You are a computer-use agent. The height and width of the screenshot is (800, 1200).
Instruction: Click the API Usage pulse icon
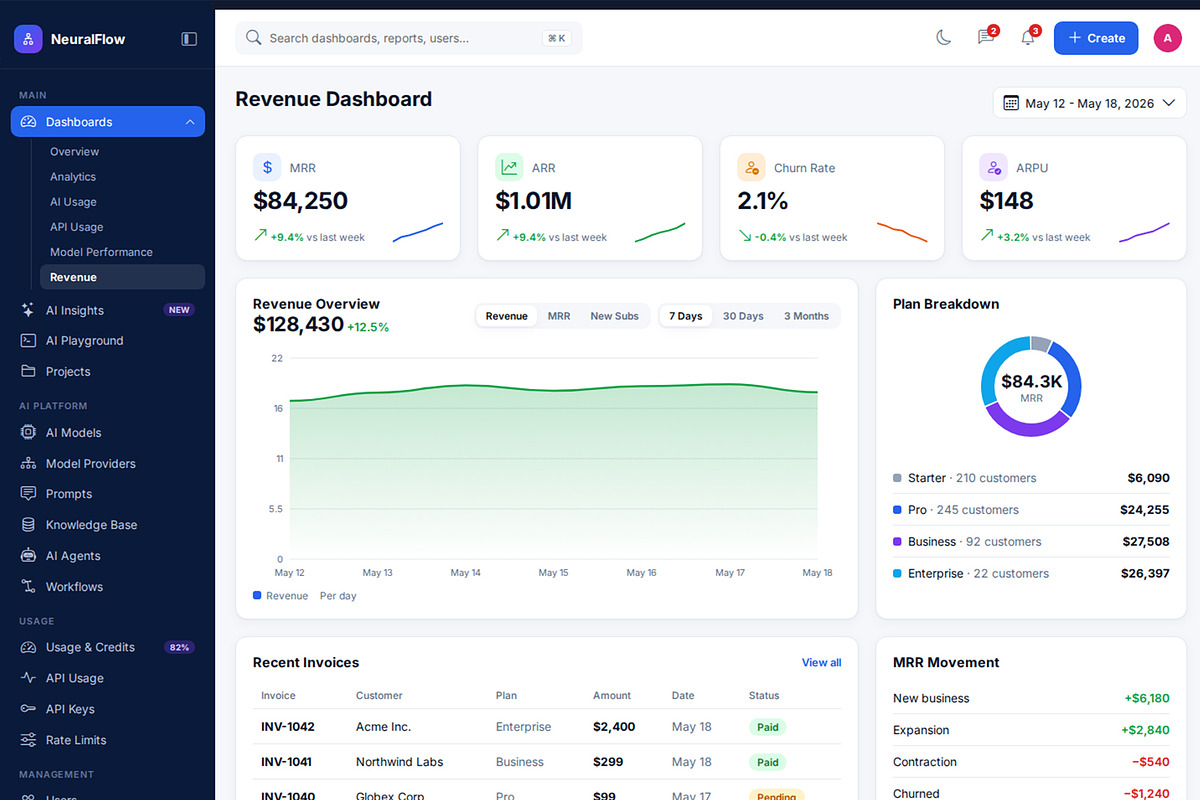point(28,678)
